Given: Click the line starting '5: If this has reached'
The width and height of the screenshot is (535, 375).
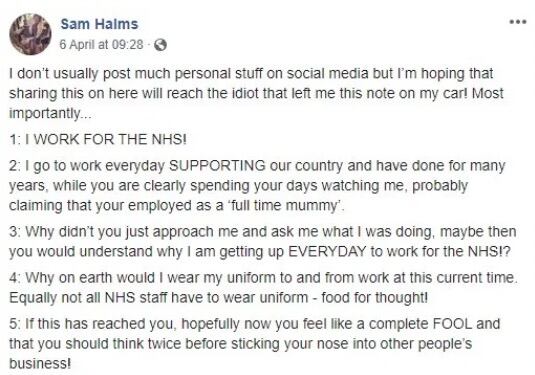Looking at the screenshot, I should pos(255,324).
